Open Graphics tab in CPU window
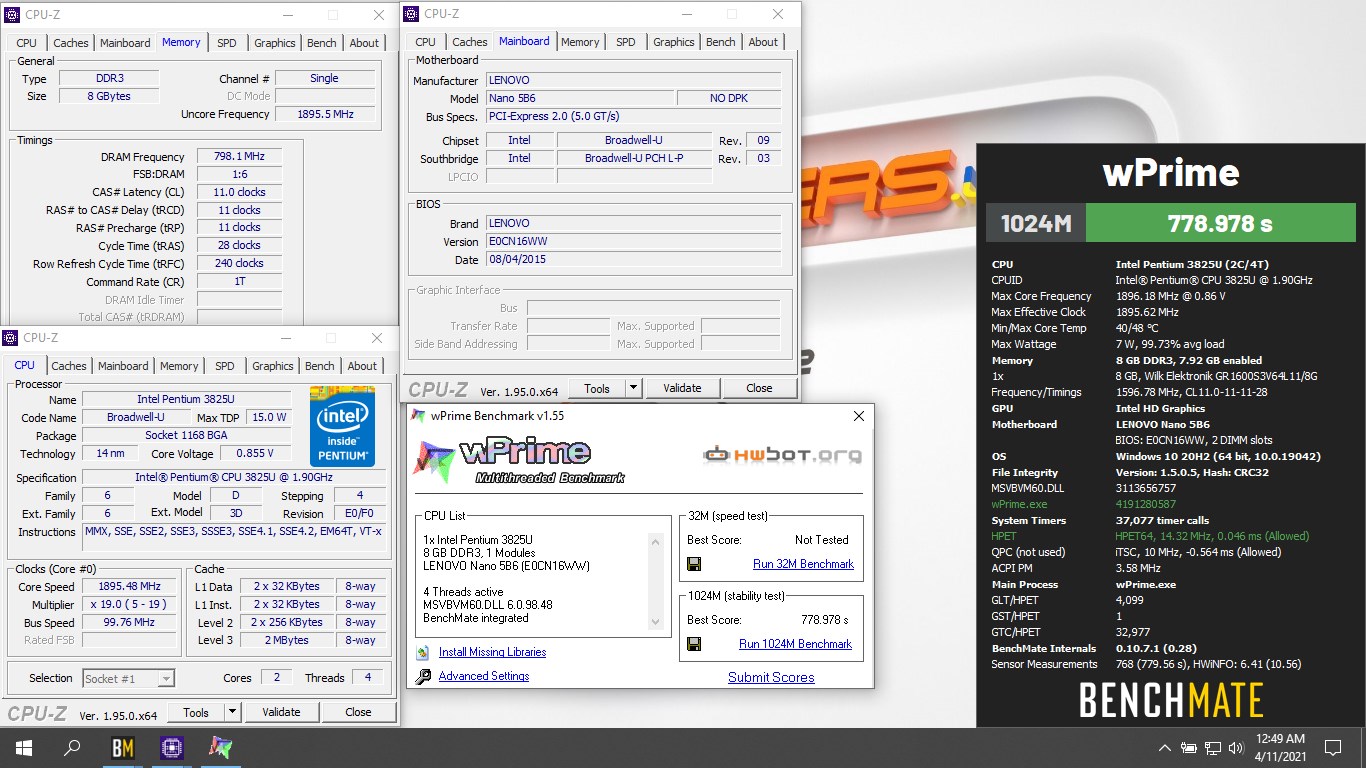The image size is (1366, 768). pos(273,366)
